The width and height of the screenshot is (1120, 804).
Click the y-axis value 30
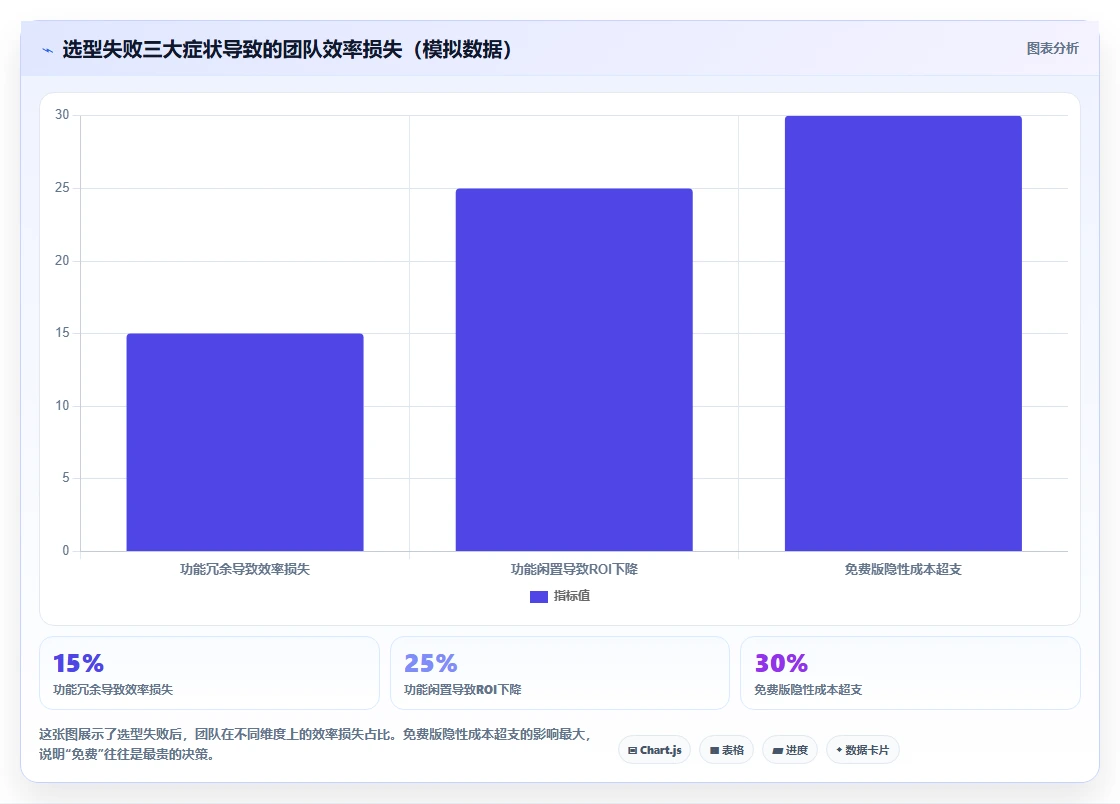[x=62, y=115]
